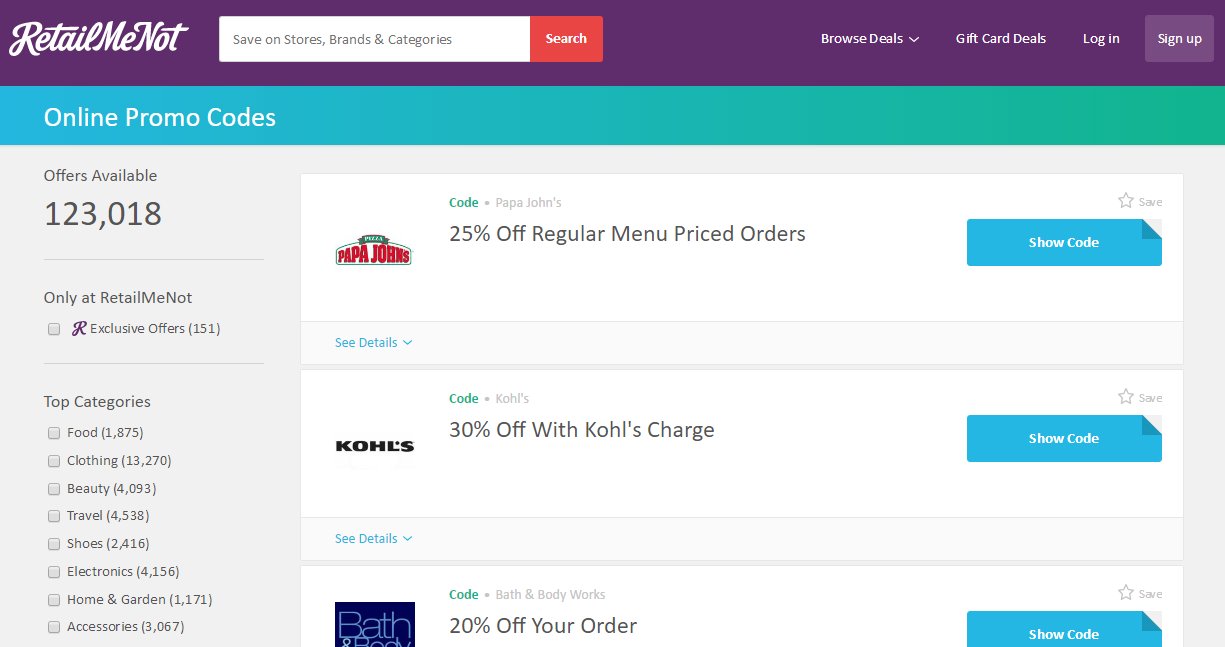This screenshot has height=647, width=1225.
Task: Tick the Clothing category checkbox
Action: point(54,461)
